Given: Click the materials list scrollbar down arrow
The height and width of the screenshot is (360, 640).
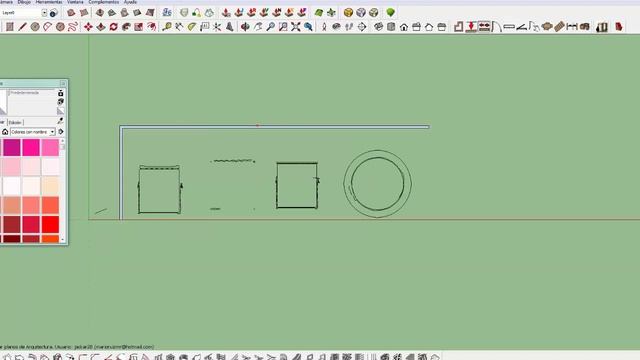Looking at the screenshot, I should [x=62, y=240].
